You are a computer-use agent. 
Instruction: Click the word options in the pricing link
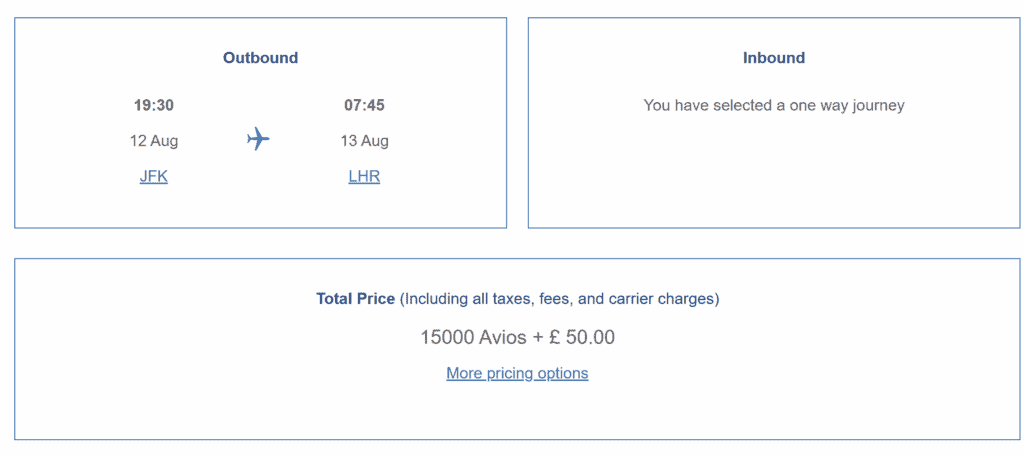click(562, 373)
